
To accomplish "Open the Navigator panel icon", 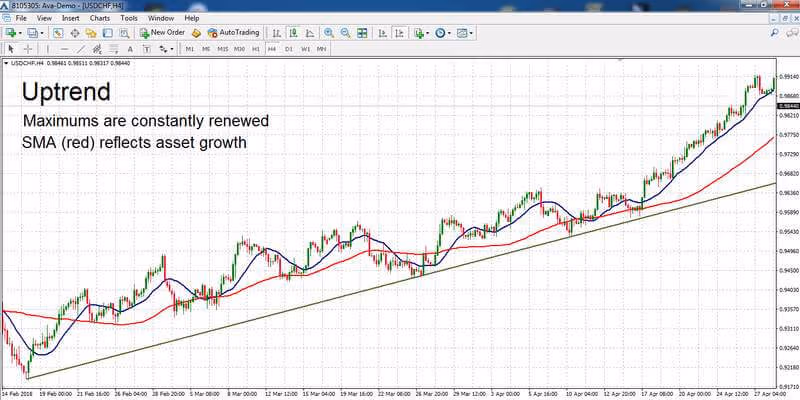I will click(x=91, y=33).
